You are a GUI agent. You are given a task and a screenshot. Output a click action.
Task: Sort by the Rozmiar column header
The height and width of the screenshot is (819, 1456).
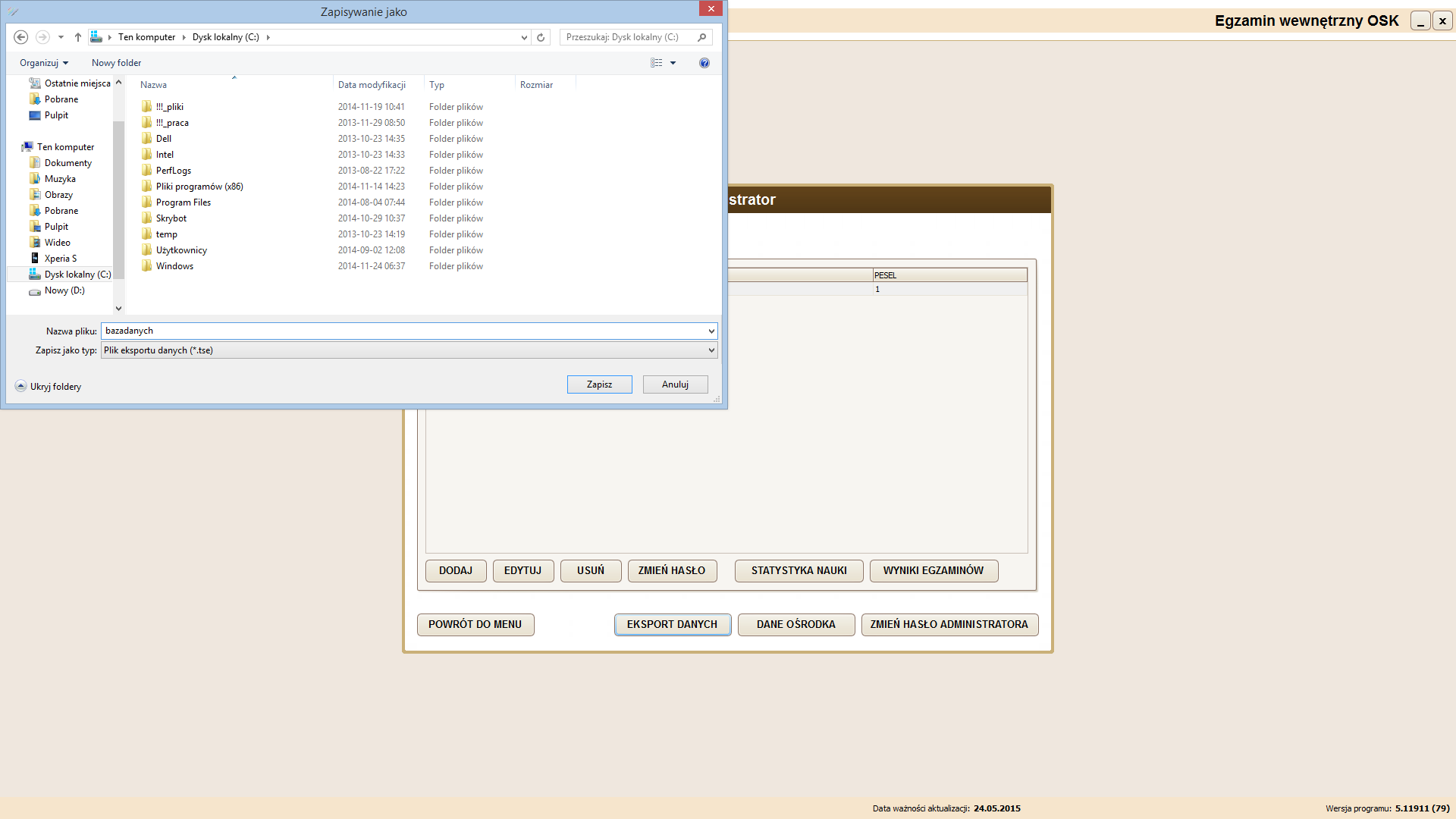click(x=545, y=85)
